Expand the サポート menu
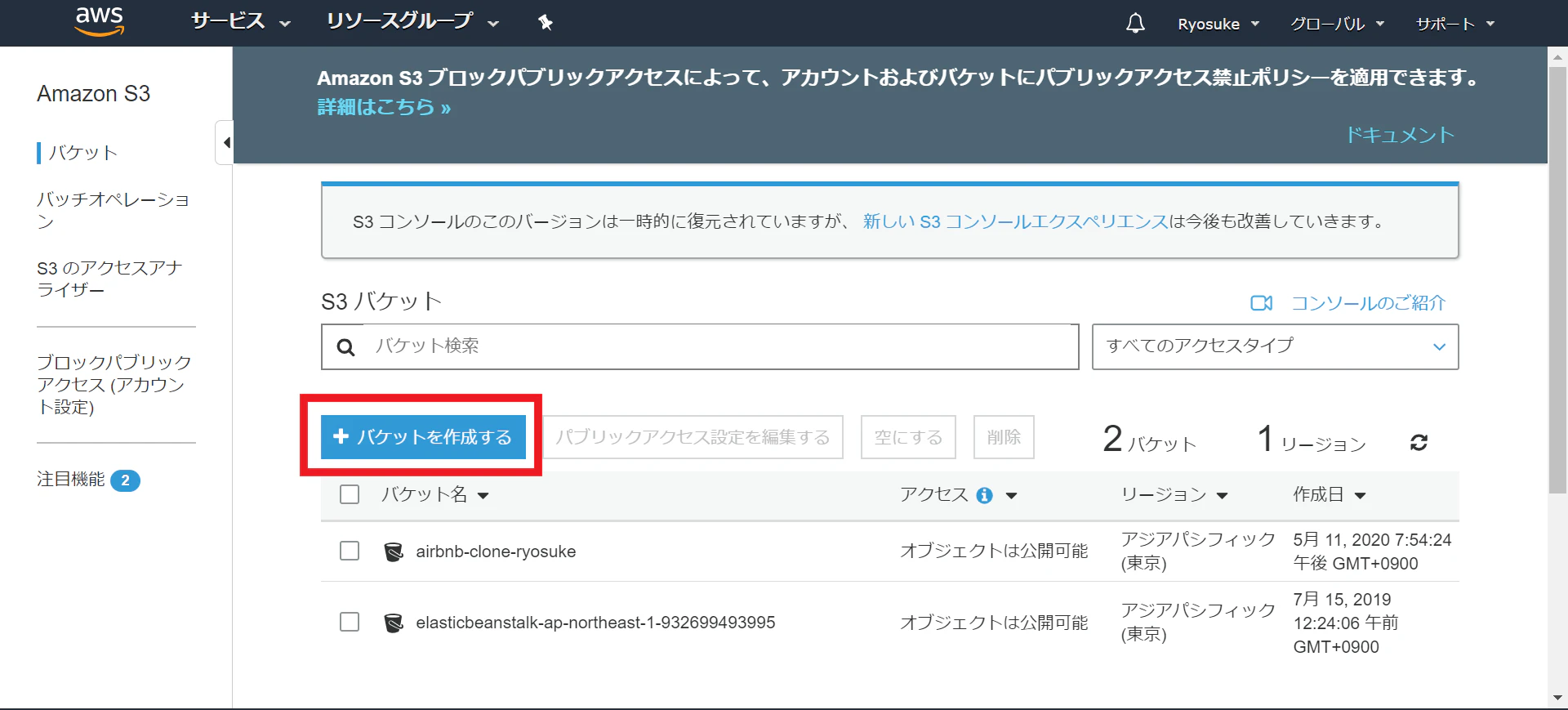This screenshot has height=710, width=1568. tap(1454, 24)
